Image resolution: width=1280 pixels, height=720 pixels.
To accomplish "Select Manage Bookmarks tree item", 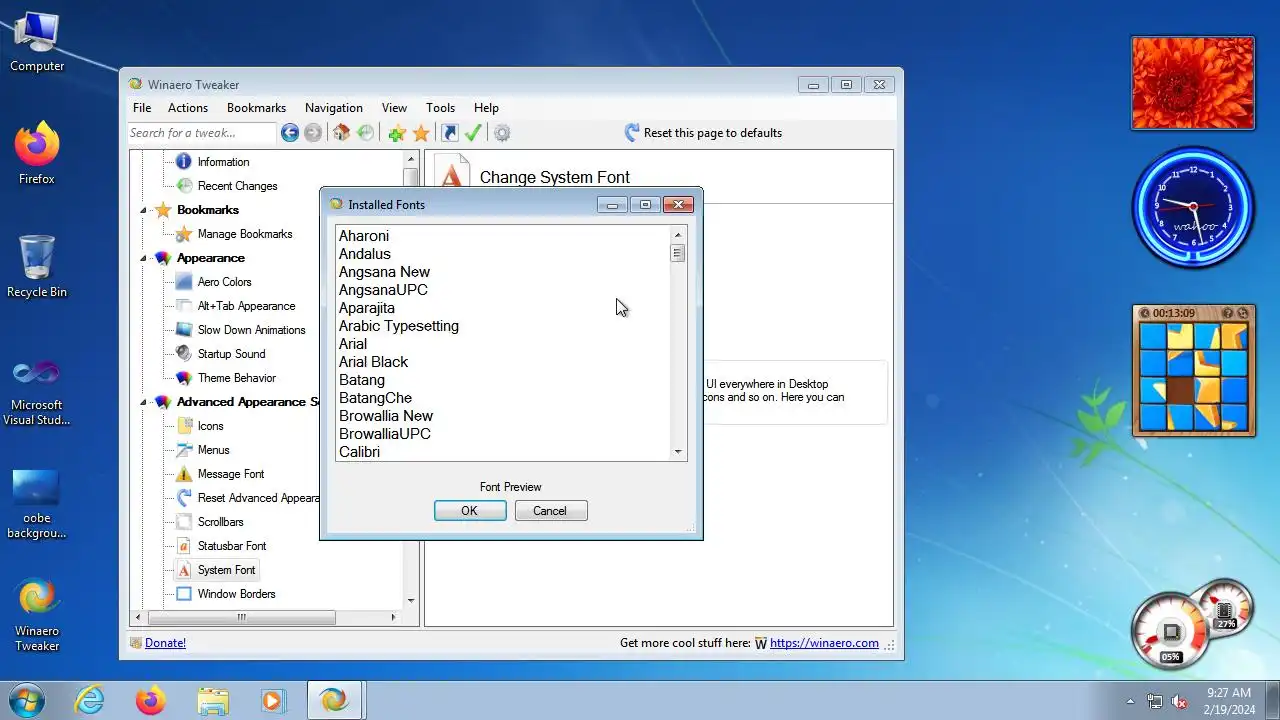I will pos(245,234).
